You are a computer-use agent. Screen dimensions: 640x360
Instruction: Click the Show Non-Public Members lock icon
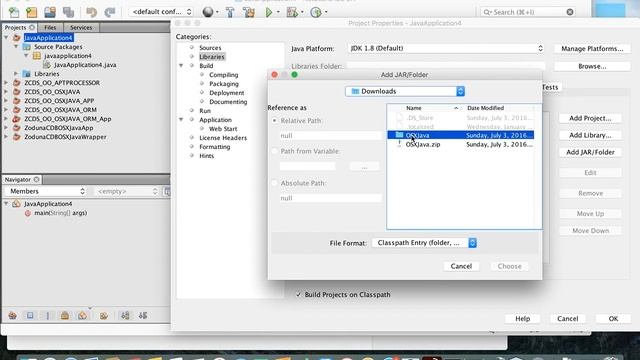click(x=64, y=316)
